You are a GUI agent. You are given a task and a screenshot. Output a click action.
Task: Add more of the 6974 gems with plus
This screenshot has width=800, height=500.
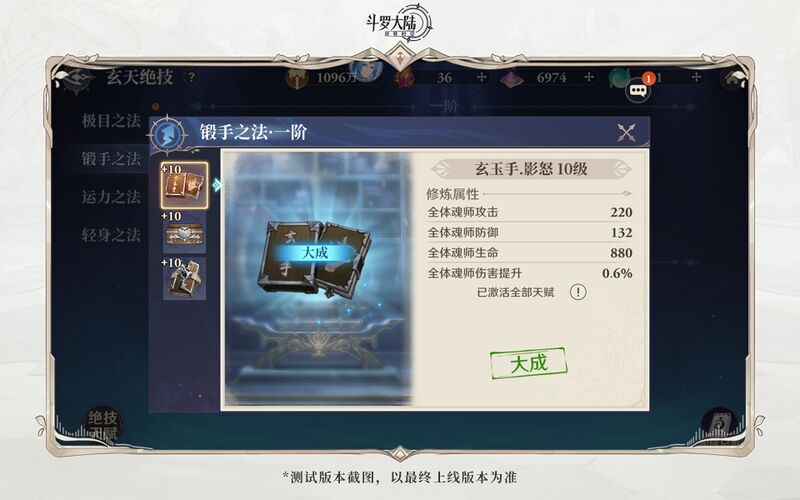pos(589,77)
